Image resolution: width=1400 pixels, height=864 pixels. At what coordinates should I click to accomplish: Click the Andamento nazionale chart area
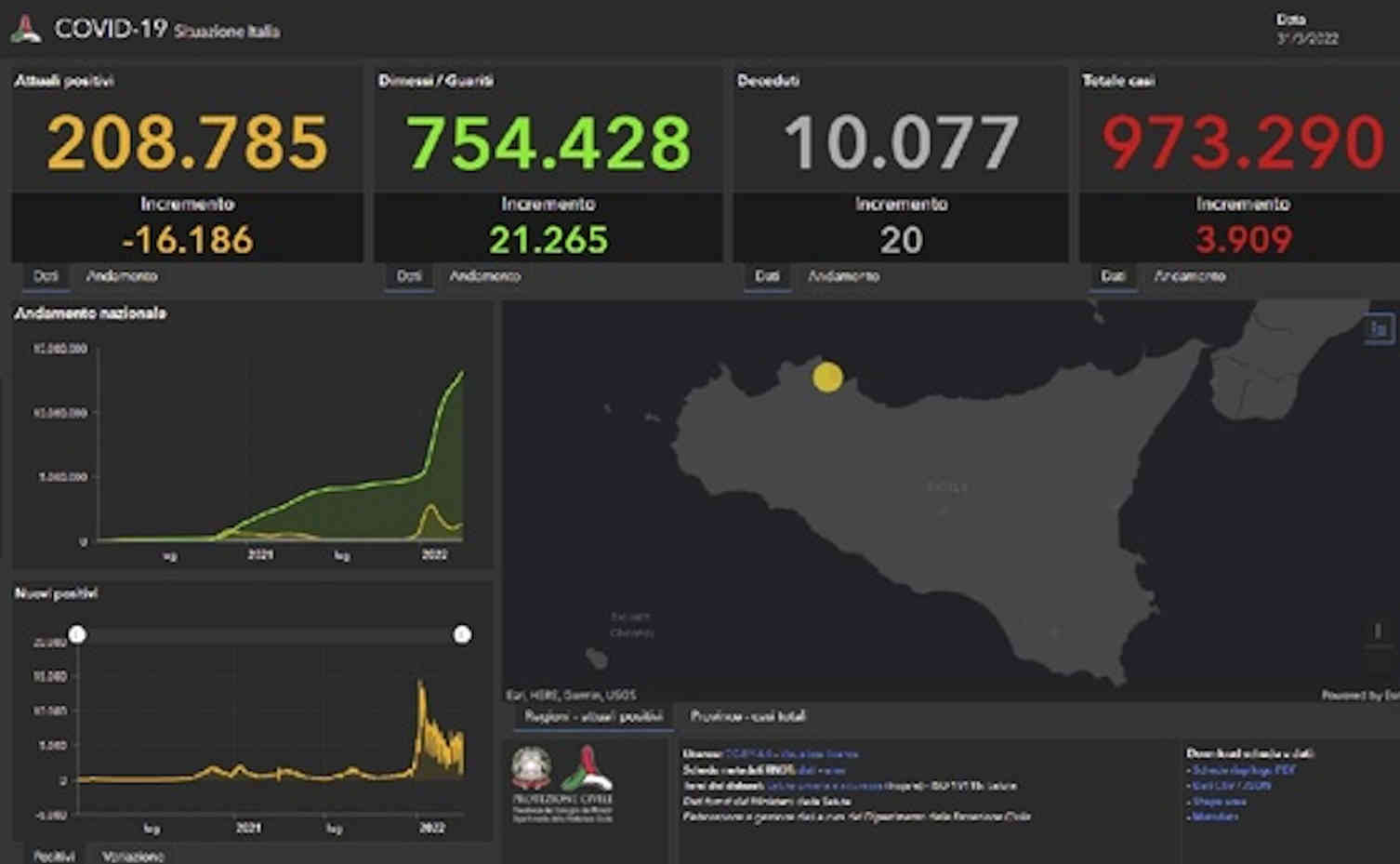click(x=280, y=446)
